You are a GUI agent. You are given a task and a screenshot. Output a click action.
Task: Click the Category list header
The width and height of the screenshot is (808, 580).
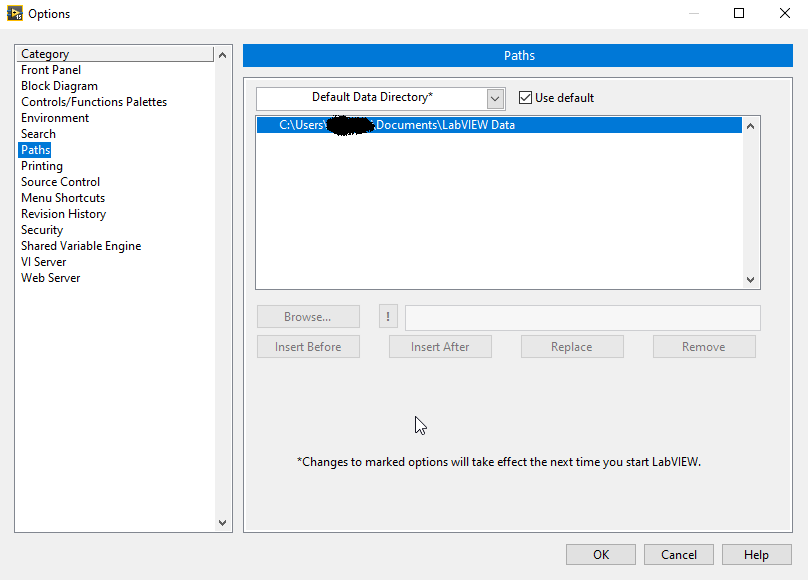115,54
